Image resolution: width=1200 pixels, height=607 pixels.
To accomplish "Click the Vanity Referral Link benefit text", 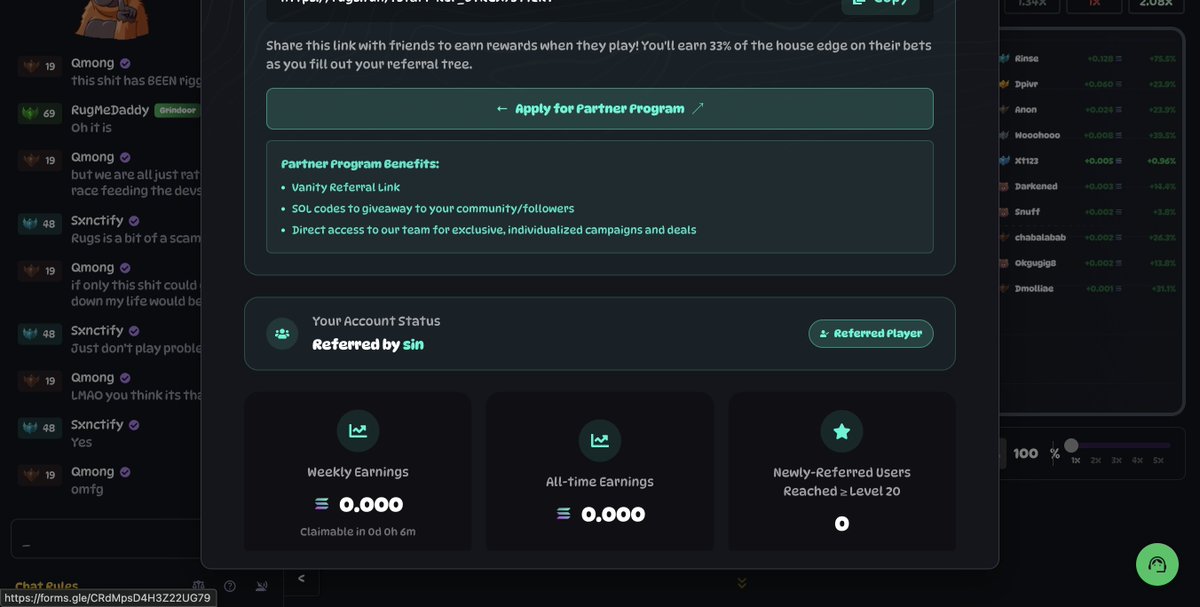I will pyautogui.click(x=346, y=187).
